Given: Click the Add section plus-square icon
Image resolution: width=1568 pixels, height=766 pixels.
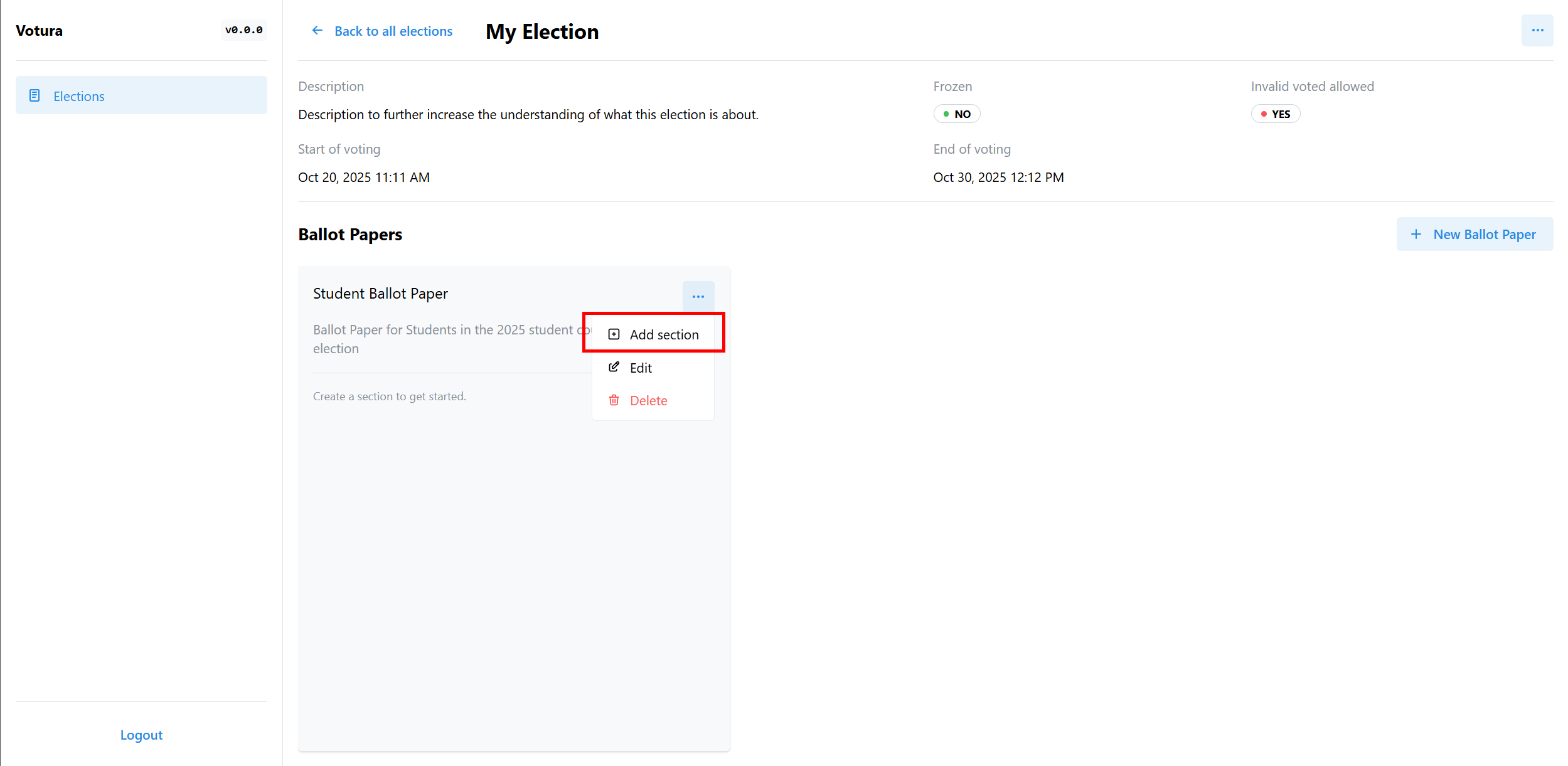Looking at the screenshot, I should (x=614, y=334).
